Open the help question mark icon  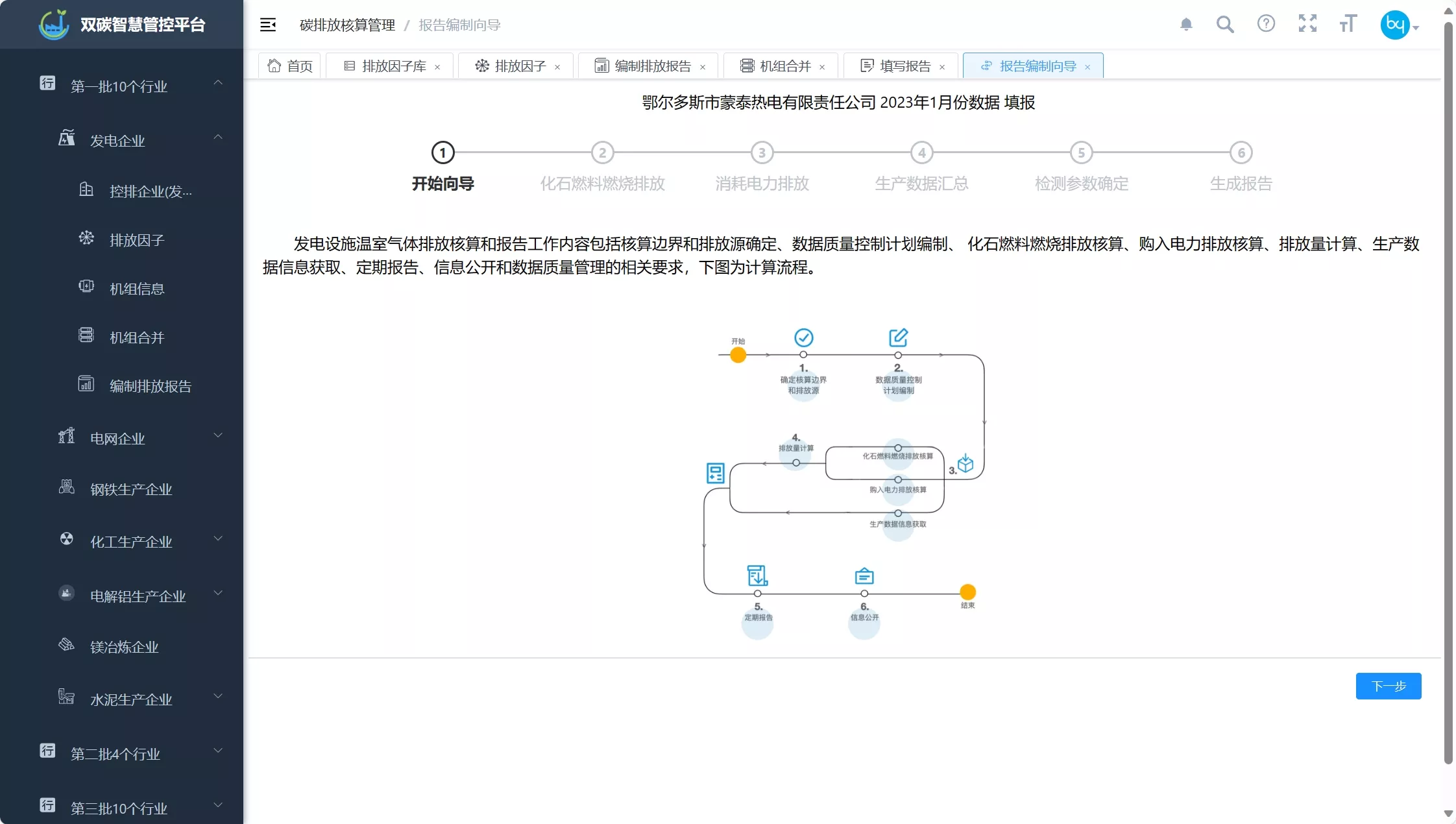coord(1266,24)
